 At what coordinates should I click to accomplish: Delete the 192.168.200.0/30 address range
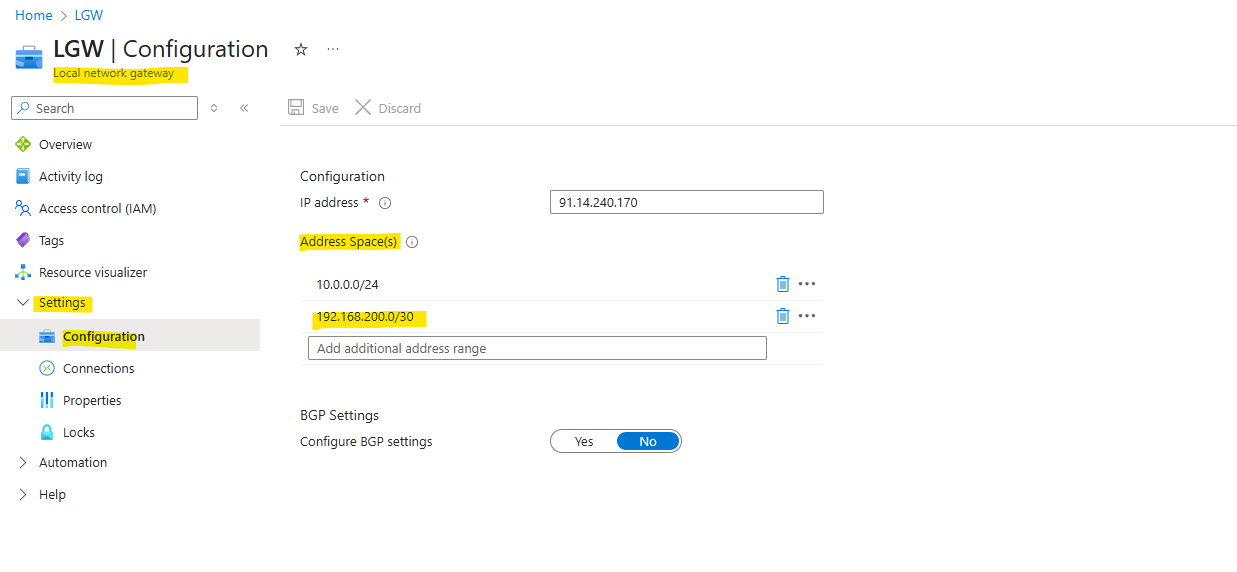click(783, 316)
